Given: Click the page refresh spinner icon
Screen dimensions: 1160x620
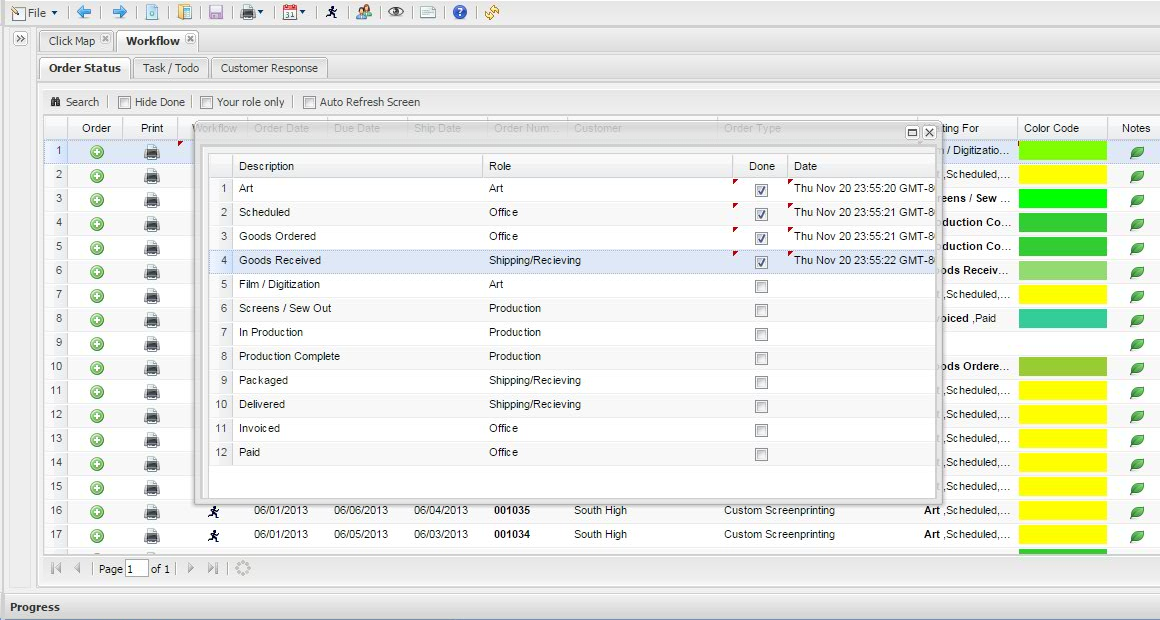Looking at the screenshot, I should 243,568.
